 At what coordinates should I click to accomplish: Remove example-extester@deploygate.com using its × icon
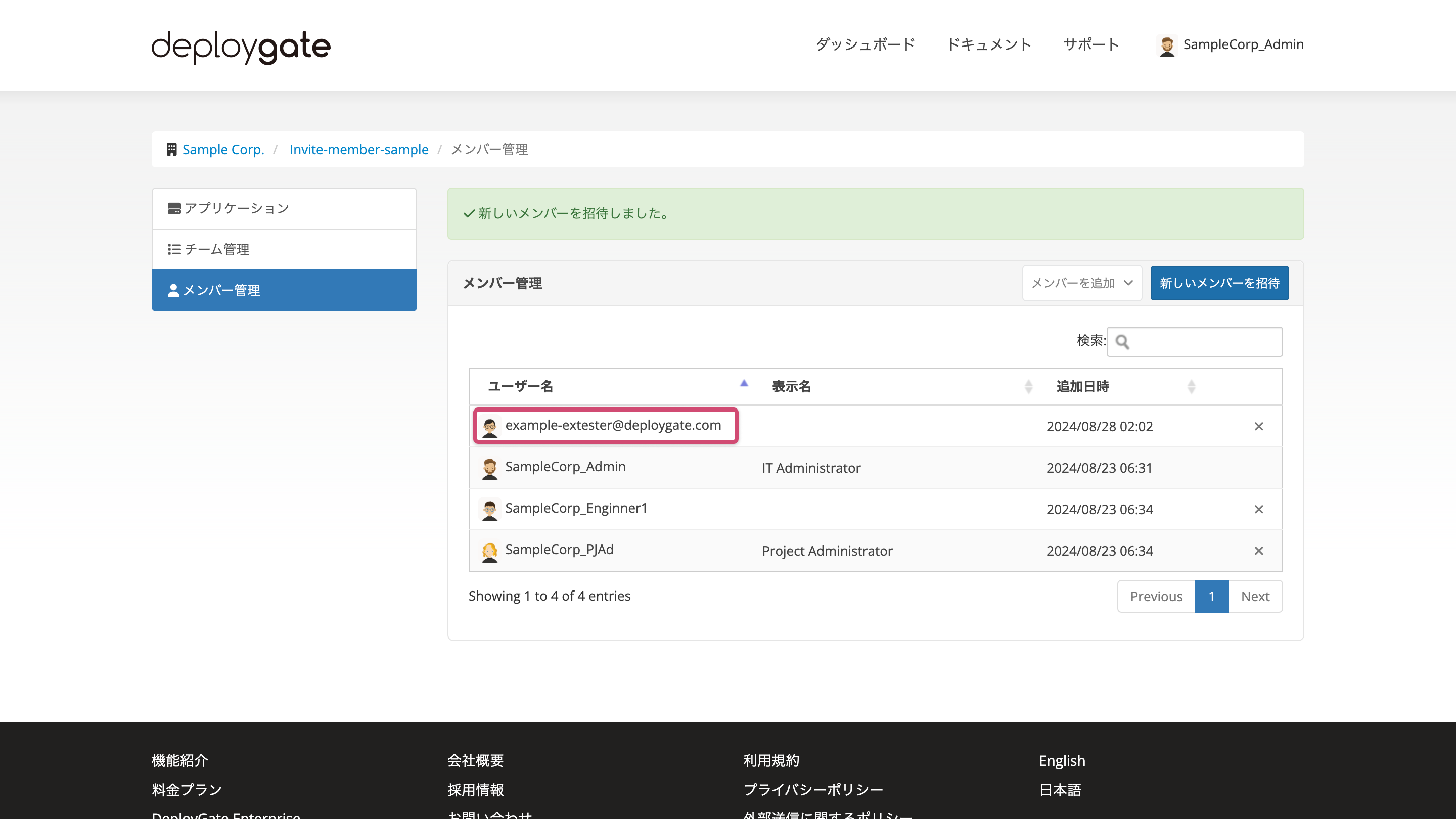point(1259,426)
